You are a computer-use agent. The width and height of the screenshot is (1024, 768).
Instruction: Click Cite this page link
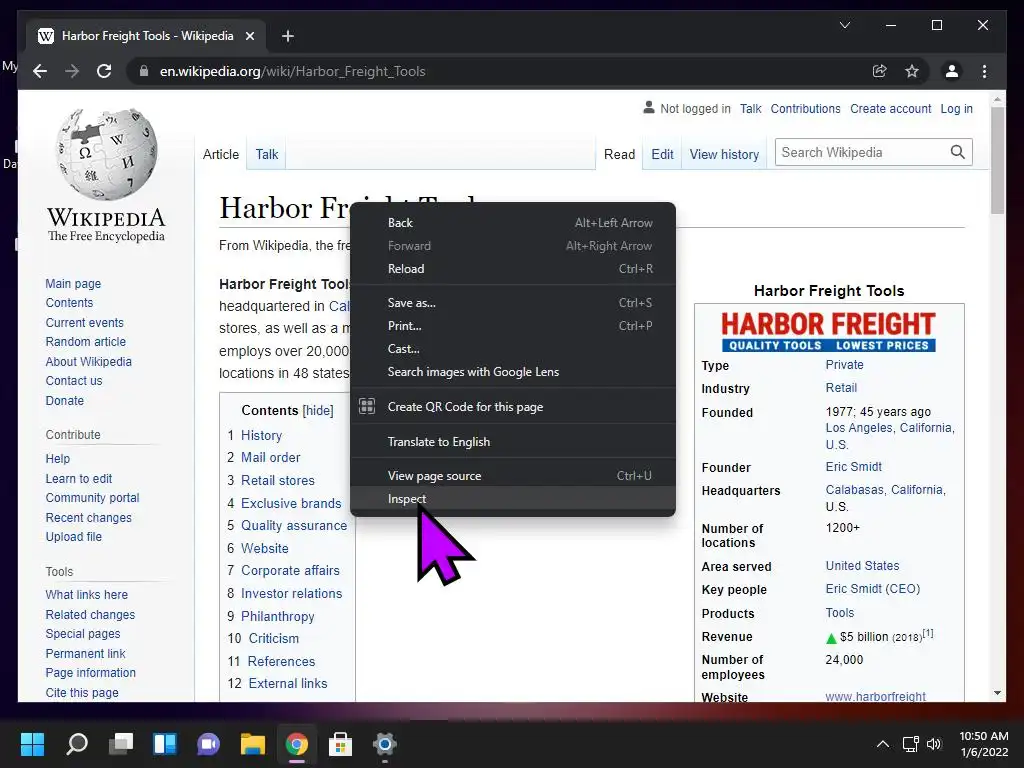click(x=82, y=692)
